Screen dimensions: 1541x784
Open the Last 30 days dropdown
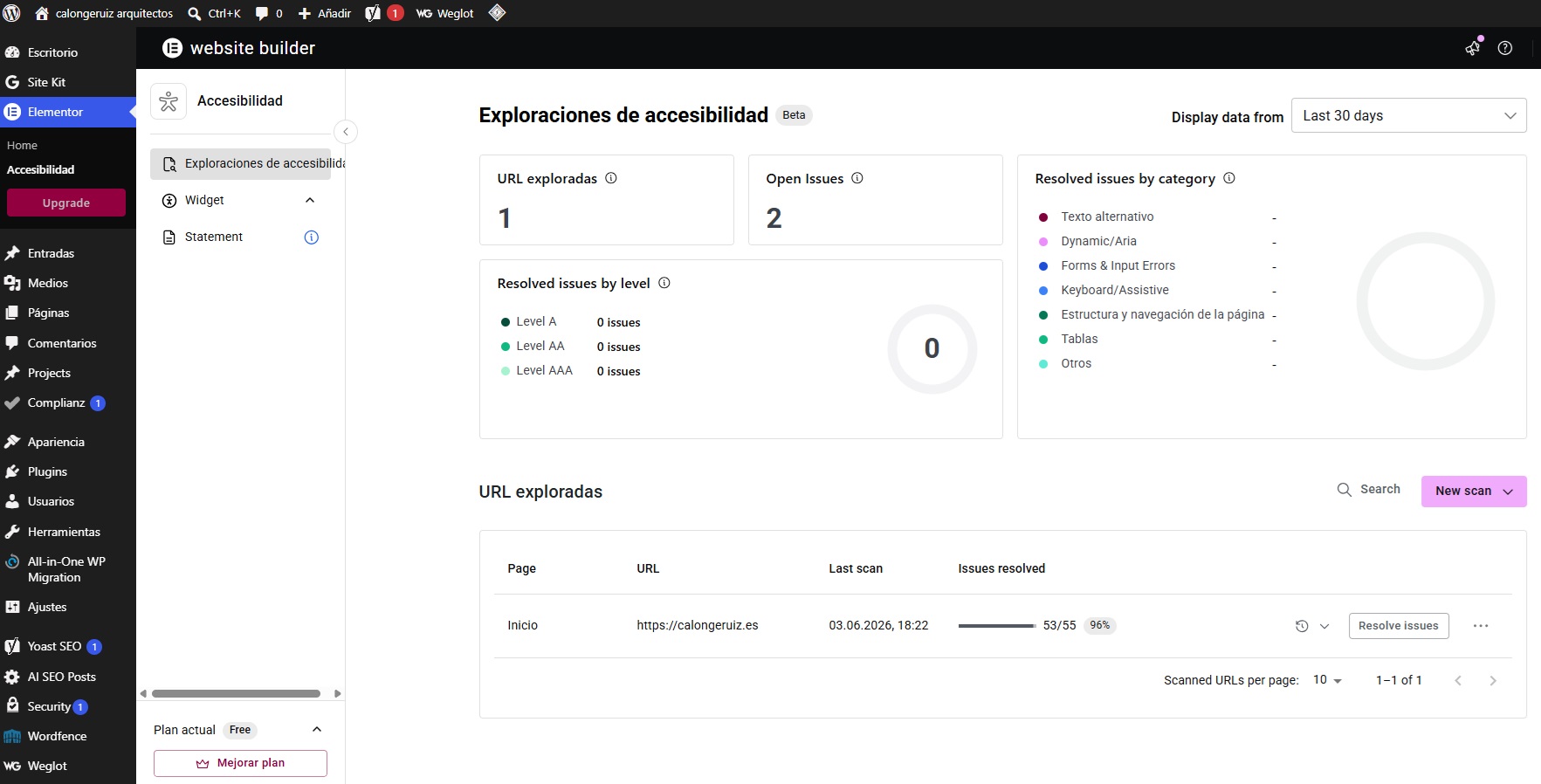pos(1408,115)
